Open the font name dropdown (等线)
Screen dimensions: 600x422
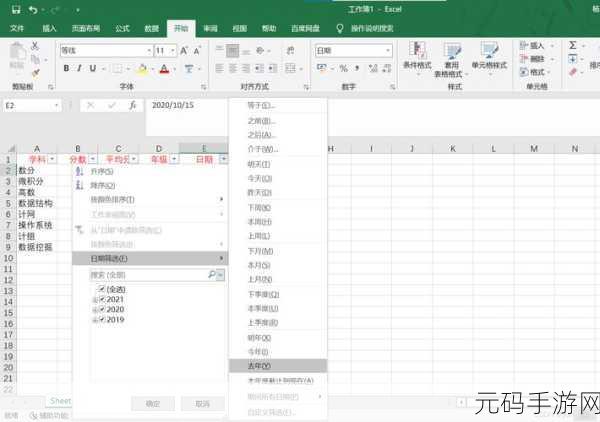[x=149, y=51]
